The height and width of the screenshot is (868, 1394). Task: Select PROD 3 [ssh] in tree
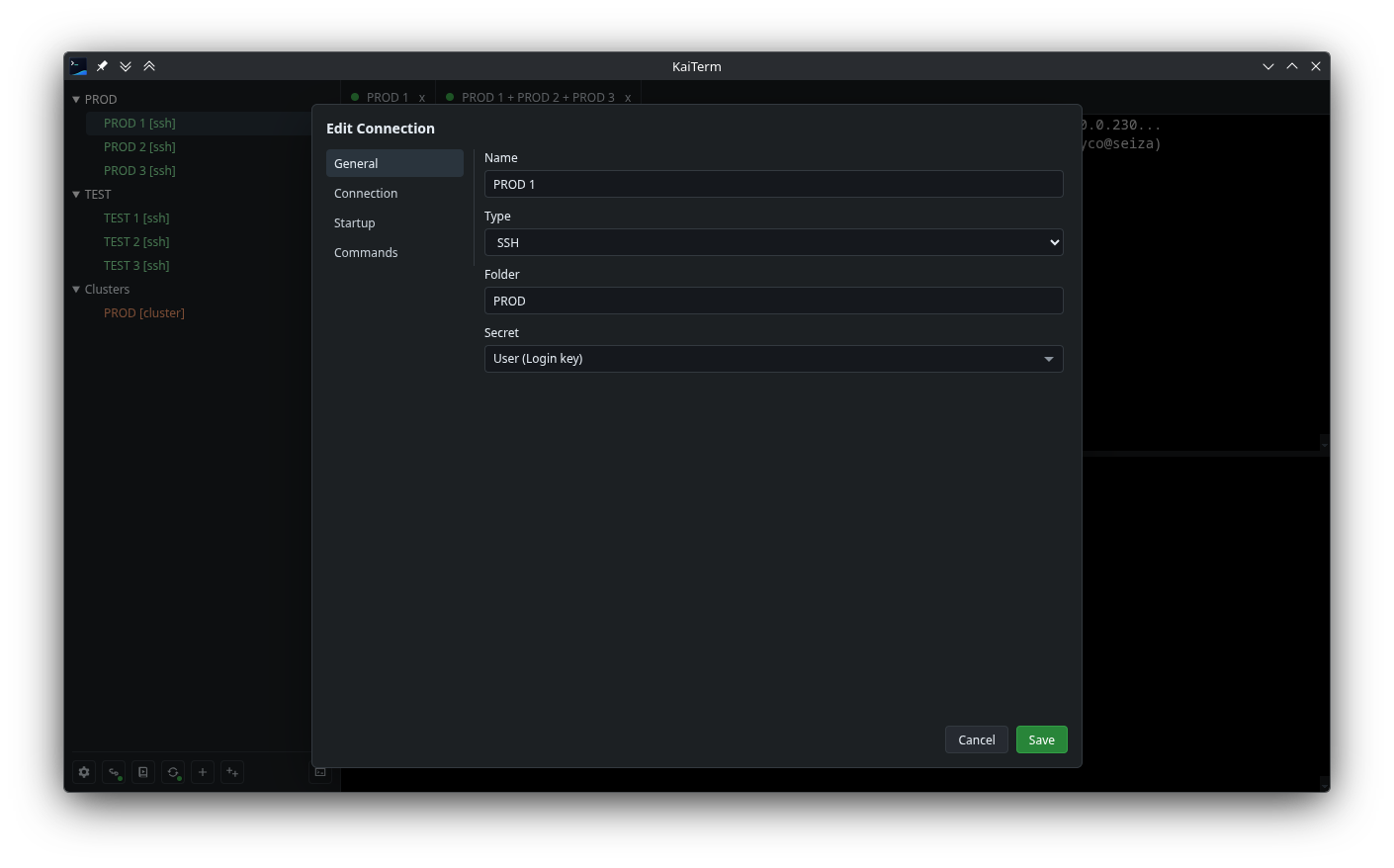(139, 171)
